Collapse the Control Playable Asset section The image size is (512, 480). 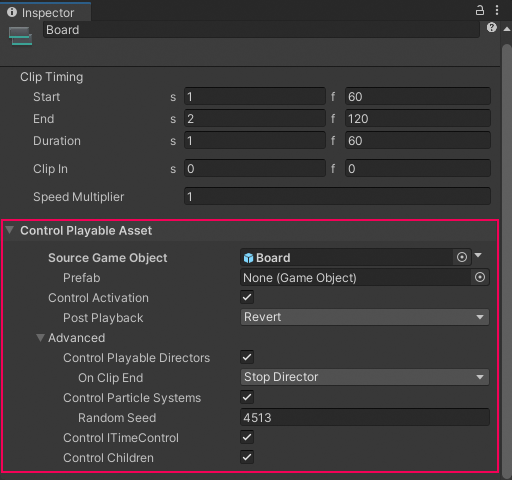point(10,230)
